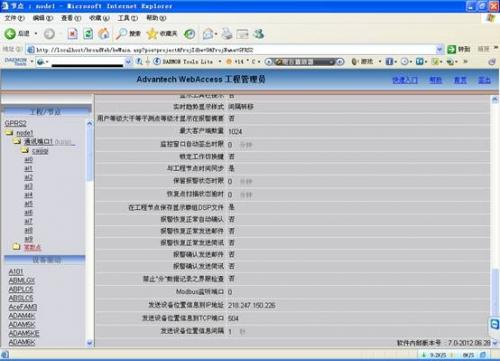This screenshot has height=361, width=500.
Task: Expand the DAEMON toolbar search box dropdown
Action: (x=128, y=61)
